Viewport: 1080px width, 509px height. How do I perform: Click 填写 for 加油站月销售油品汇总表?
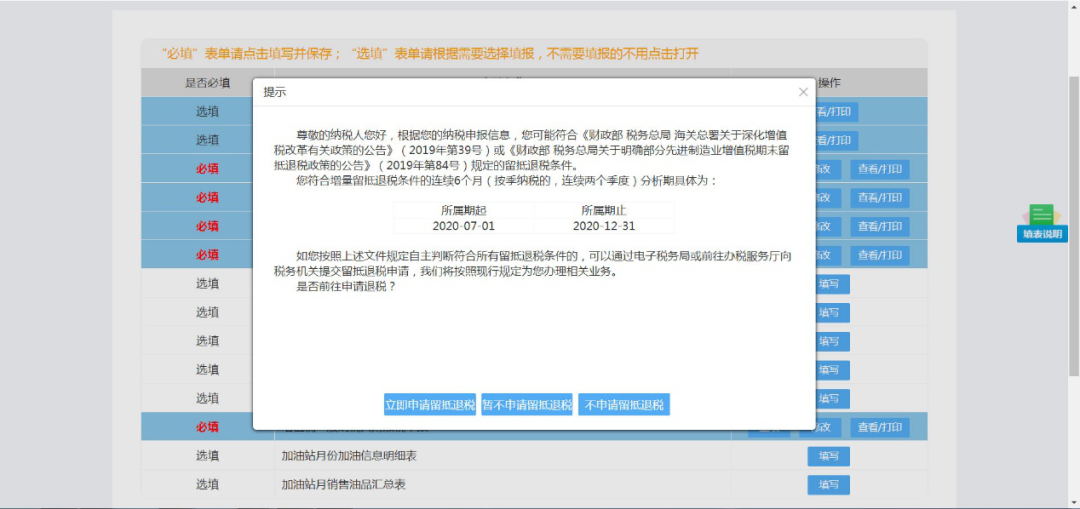829,485
